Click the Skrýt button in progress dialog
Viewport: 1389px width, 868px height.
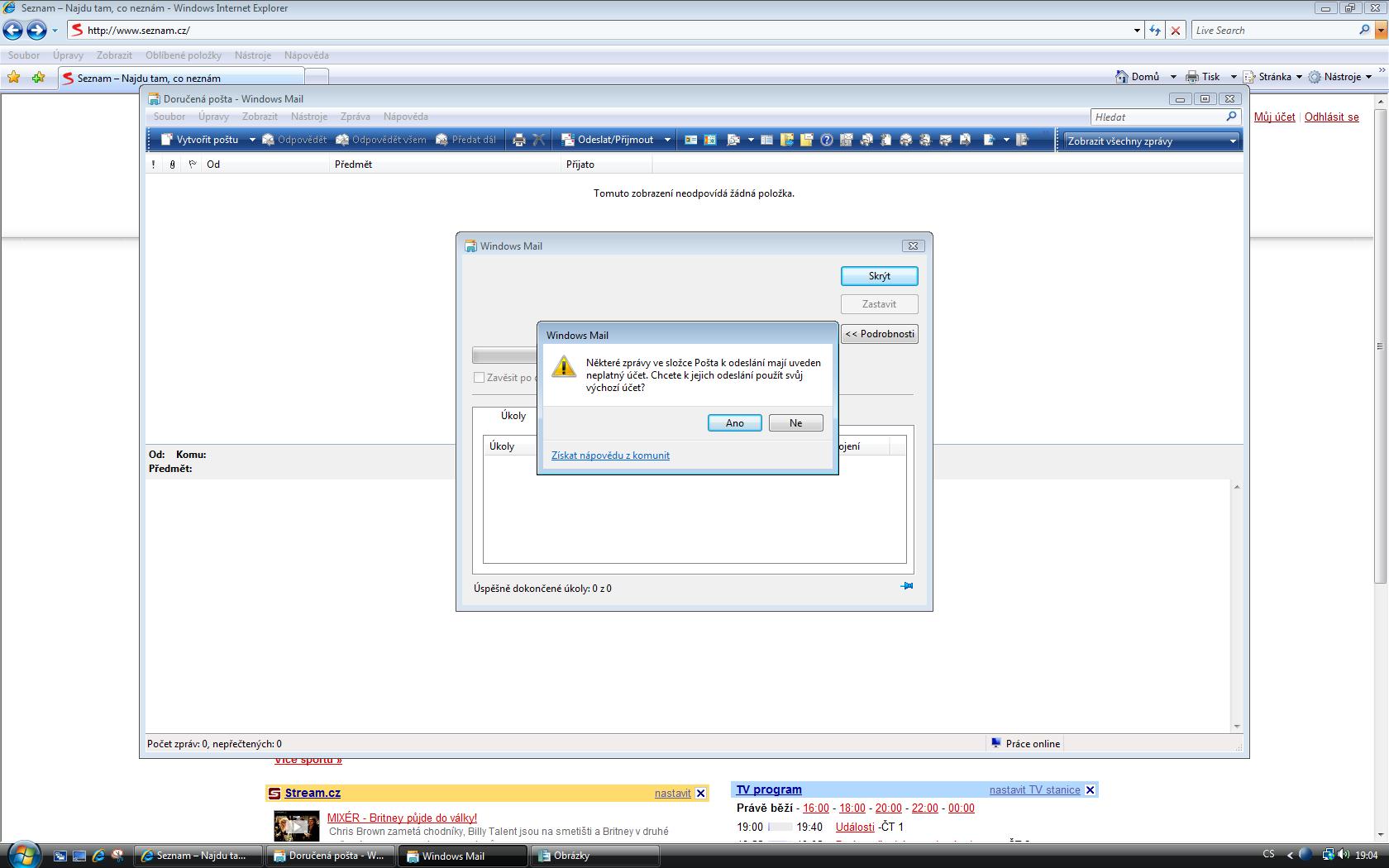click(879, 276)
